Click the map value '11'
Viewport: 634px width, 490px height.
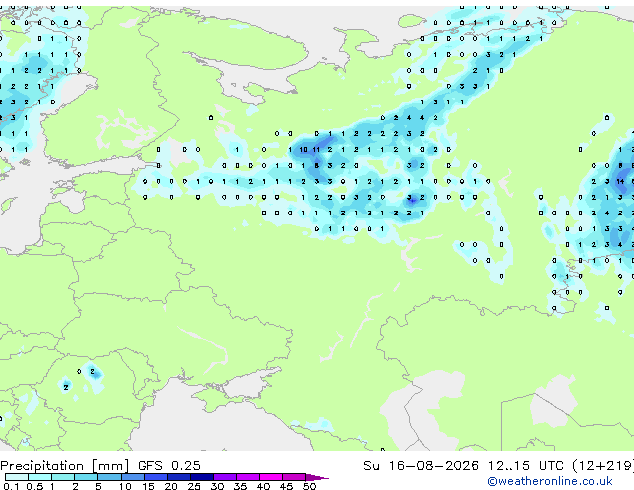click(316, 150)
